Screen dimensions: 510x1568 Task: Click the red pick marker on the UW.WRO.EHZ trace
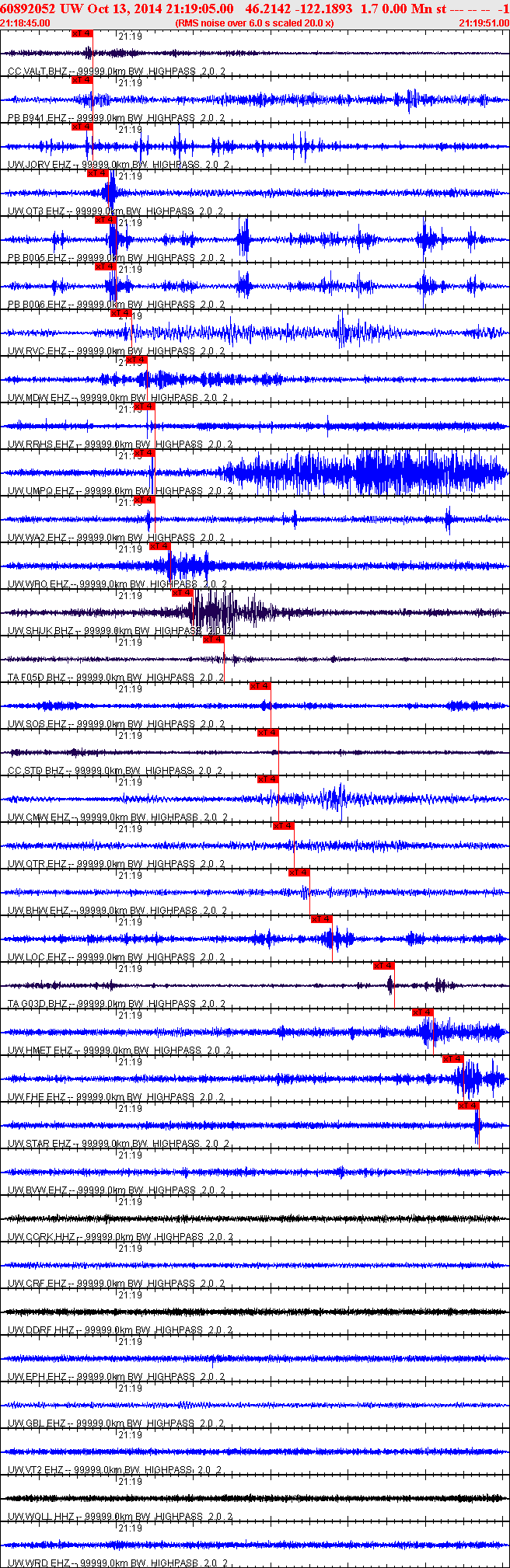[159, 546]
